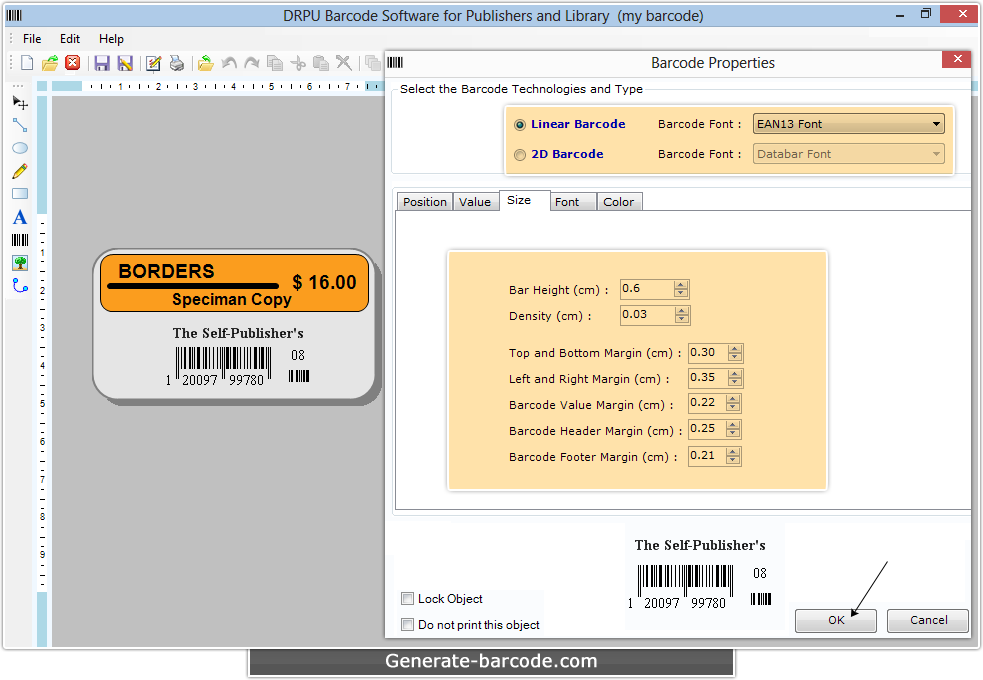Increase Bar Height using its stepper arrow
The width and height of the screenshot is (983, 680).
tap(682, 285)
